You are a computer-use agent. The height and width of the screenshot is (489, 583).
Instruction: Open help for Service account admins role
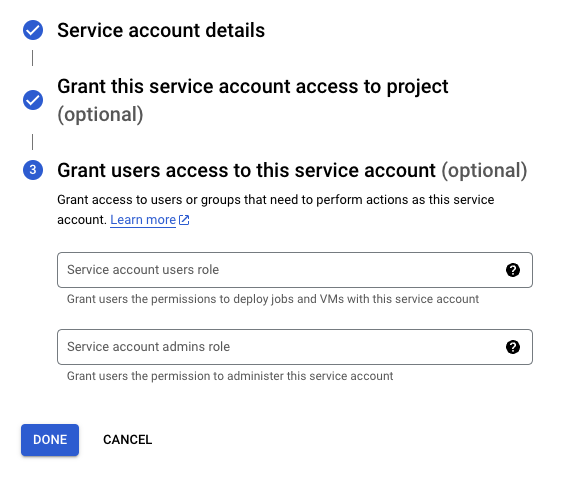513,347
